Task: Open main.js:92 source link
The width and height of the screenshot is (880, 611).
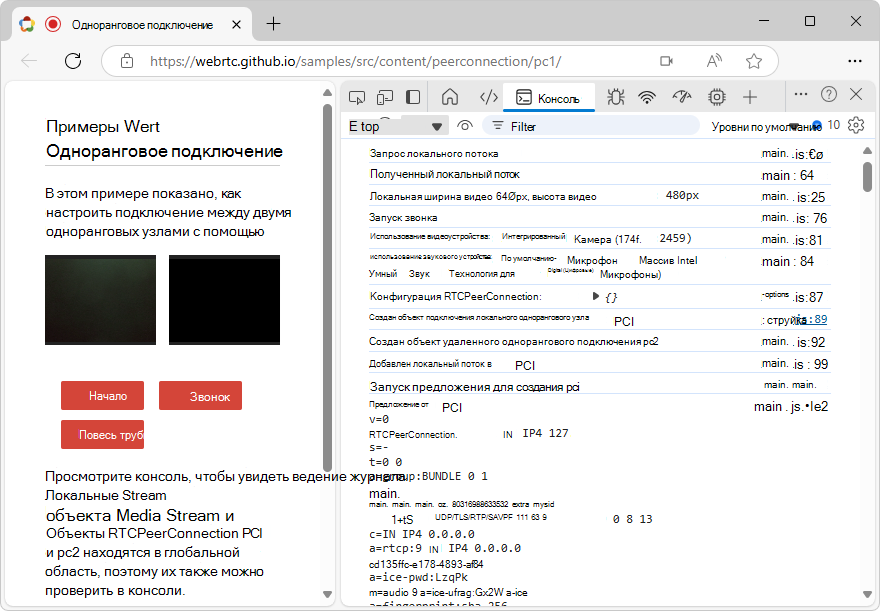Action: 793,342
